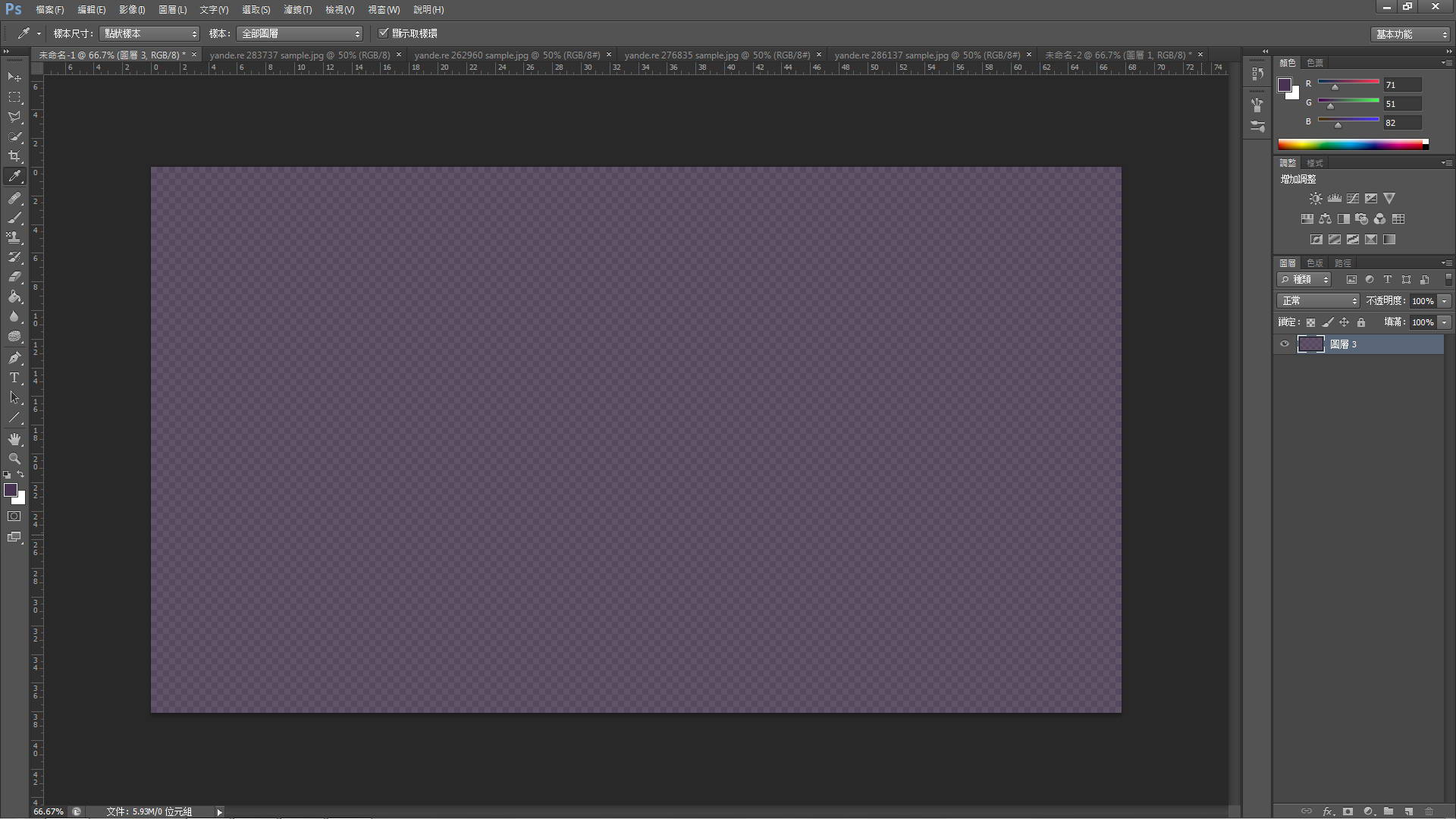Click the R value input field
The width and height of the screenshot is (1456, 819).
coord(1401,85)
